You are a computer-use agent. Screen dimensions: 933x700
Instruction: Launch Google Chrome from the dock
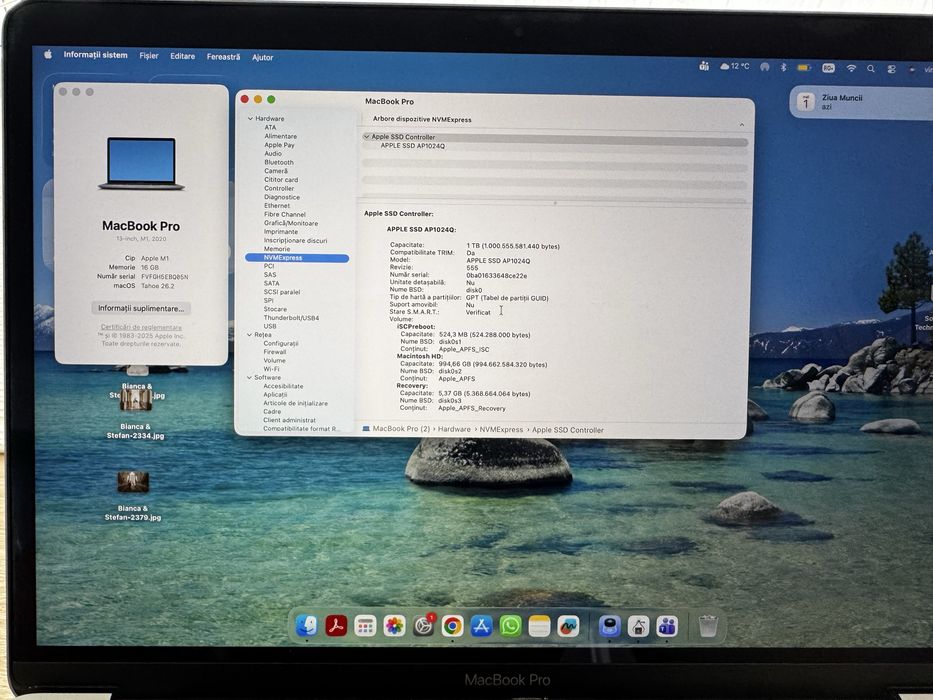[452, 626]
